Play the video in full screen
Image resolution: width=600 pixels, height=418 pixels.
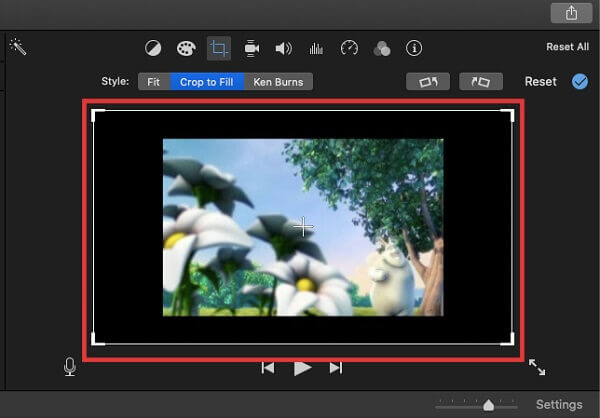click(537, 367)
